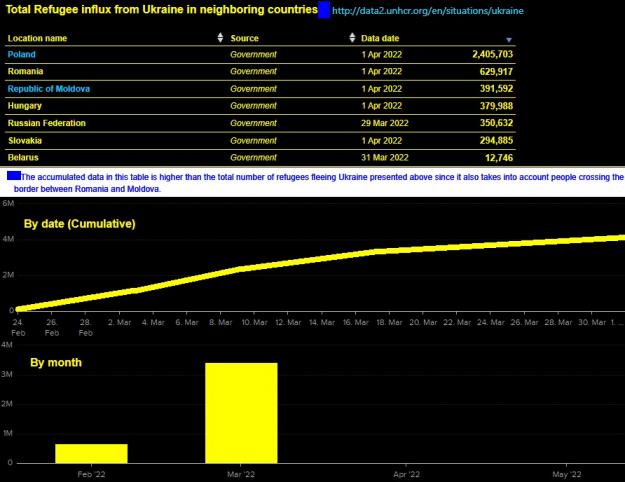Select the Belarus location name
625x482 pixels.
coord(23,157)
